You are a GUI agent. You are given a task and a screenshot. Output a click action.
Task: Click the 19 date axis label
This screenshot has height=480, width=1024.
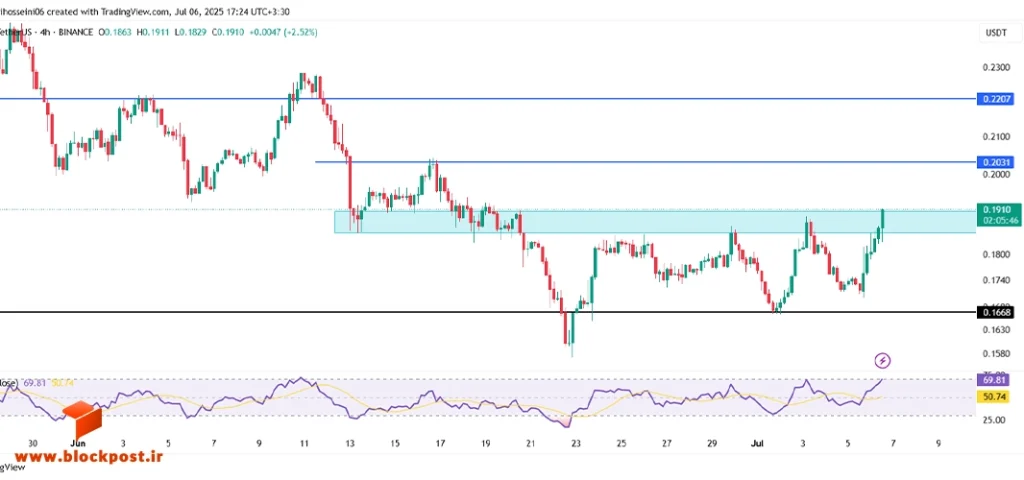pos(485,443)
